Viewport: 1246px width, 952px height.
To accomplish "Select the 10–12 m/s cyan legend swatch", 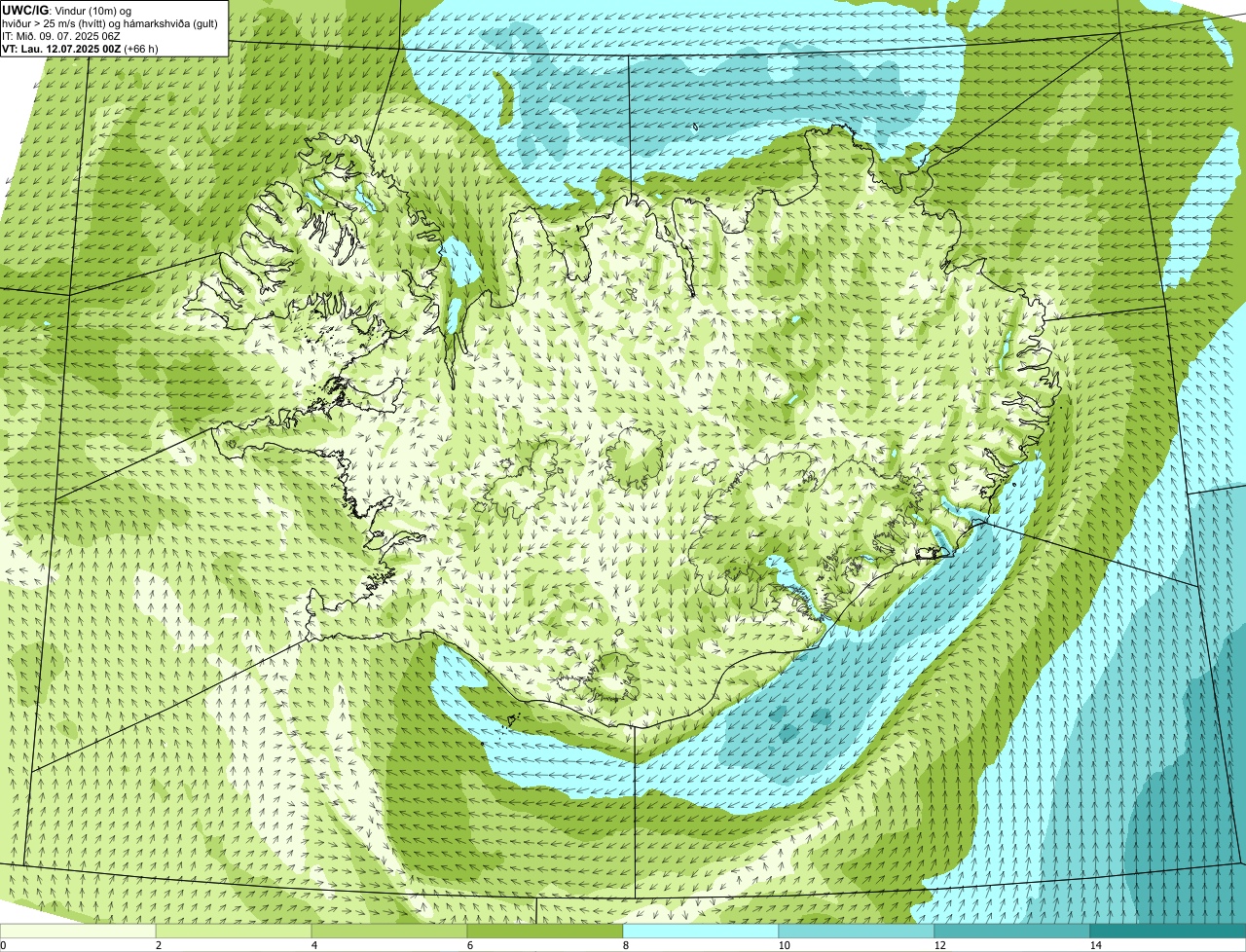I will 857,931.
